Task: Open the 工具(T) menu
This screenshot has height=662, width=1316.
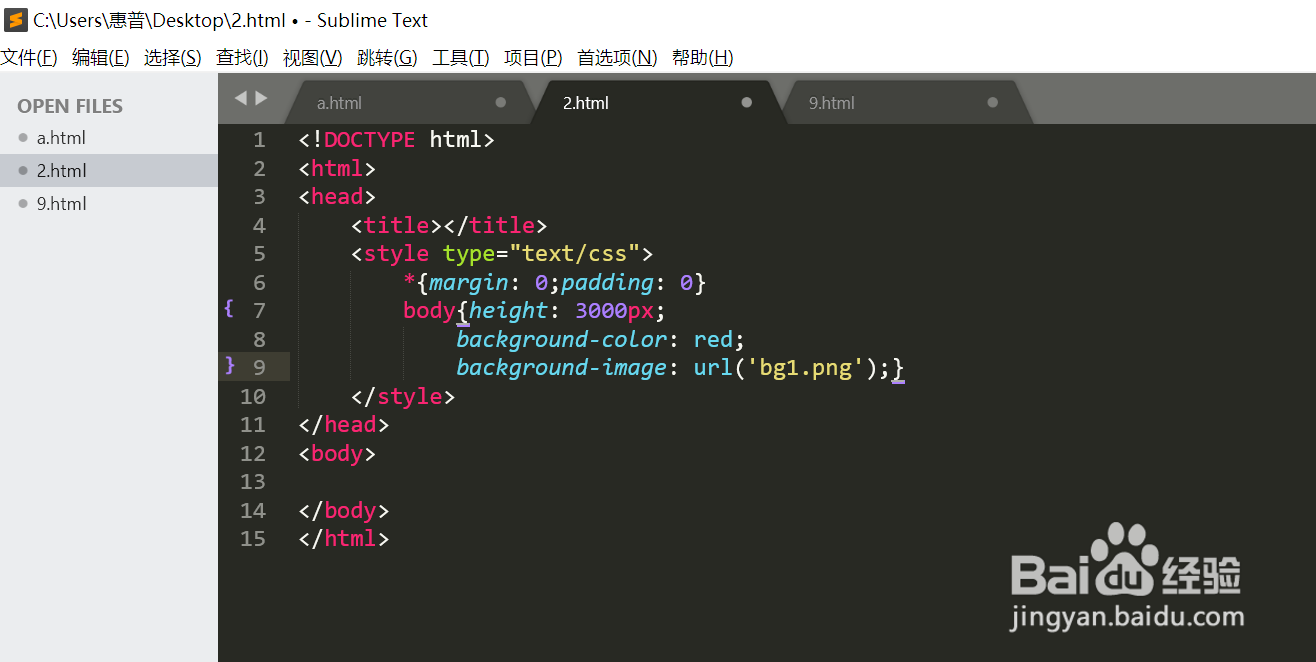Action: (x=460, y=58)
